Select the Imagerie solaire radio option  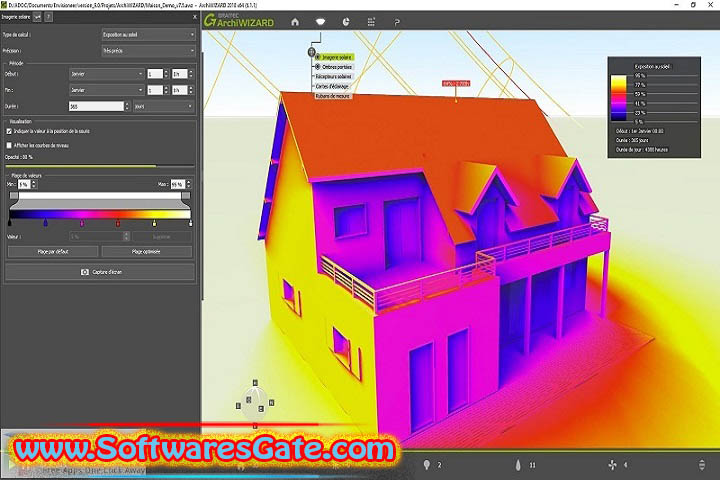(317, 57)
